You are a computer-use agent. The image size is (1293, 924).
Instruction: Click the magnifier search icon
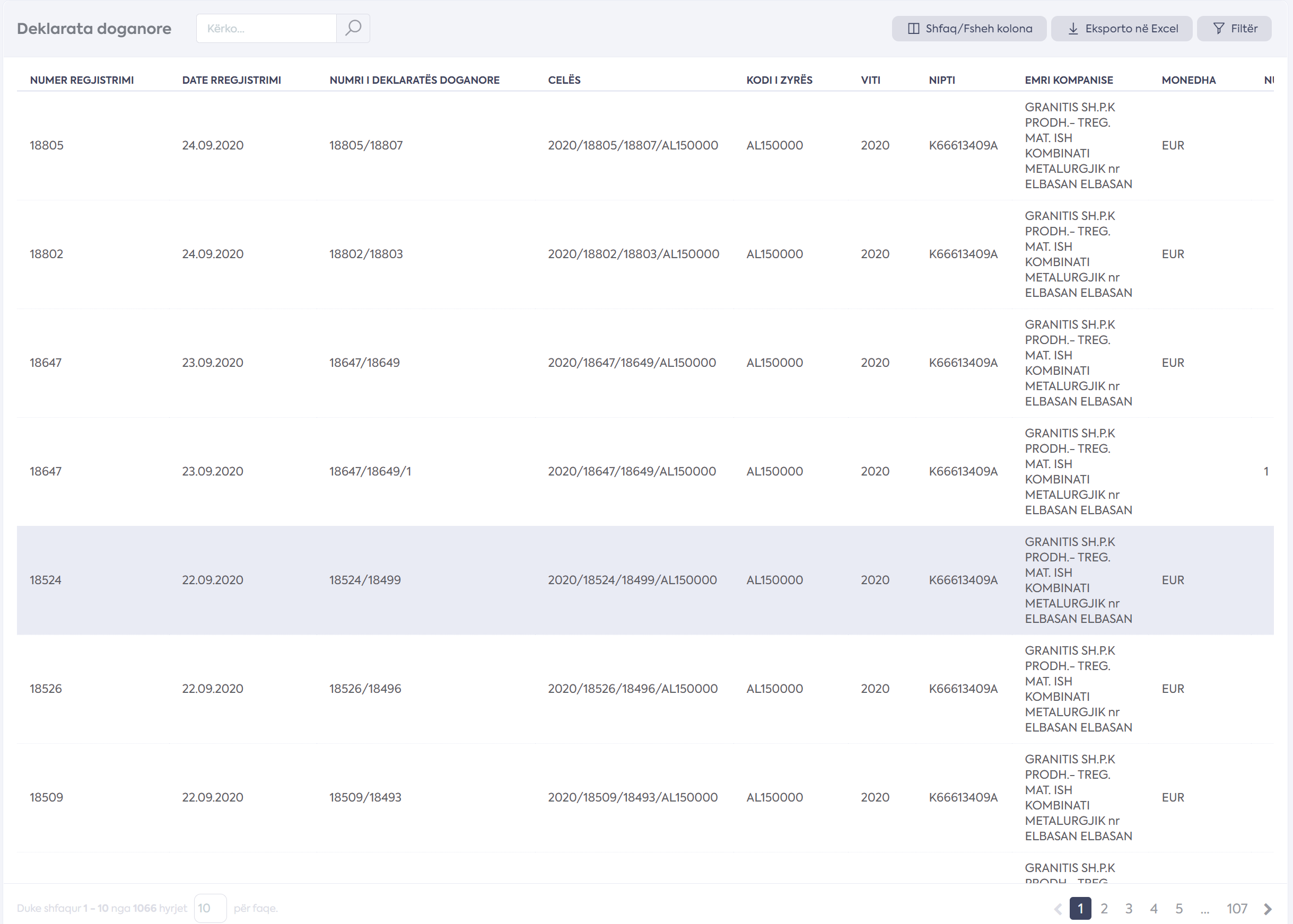click(353, 29)
